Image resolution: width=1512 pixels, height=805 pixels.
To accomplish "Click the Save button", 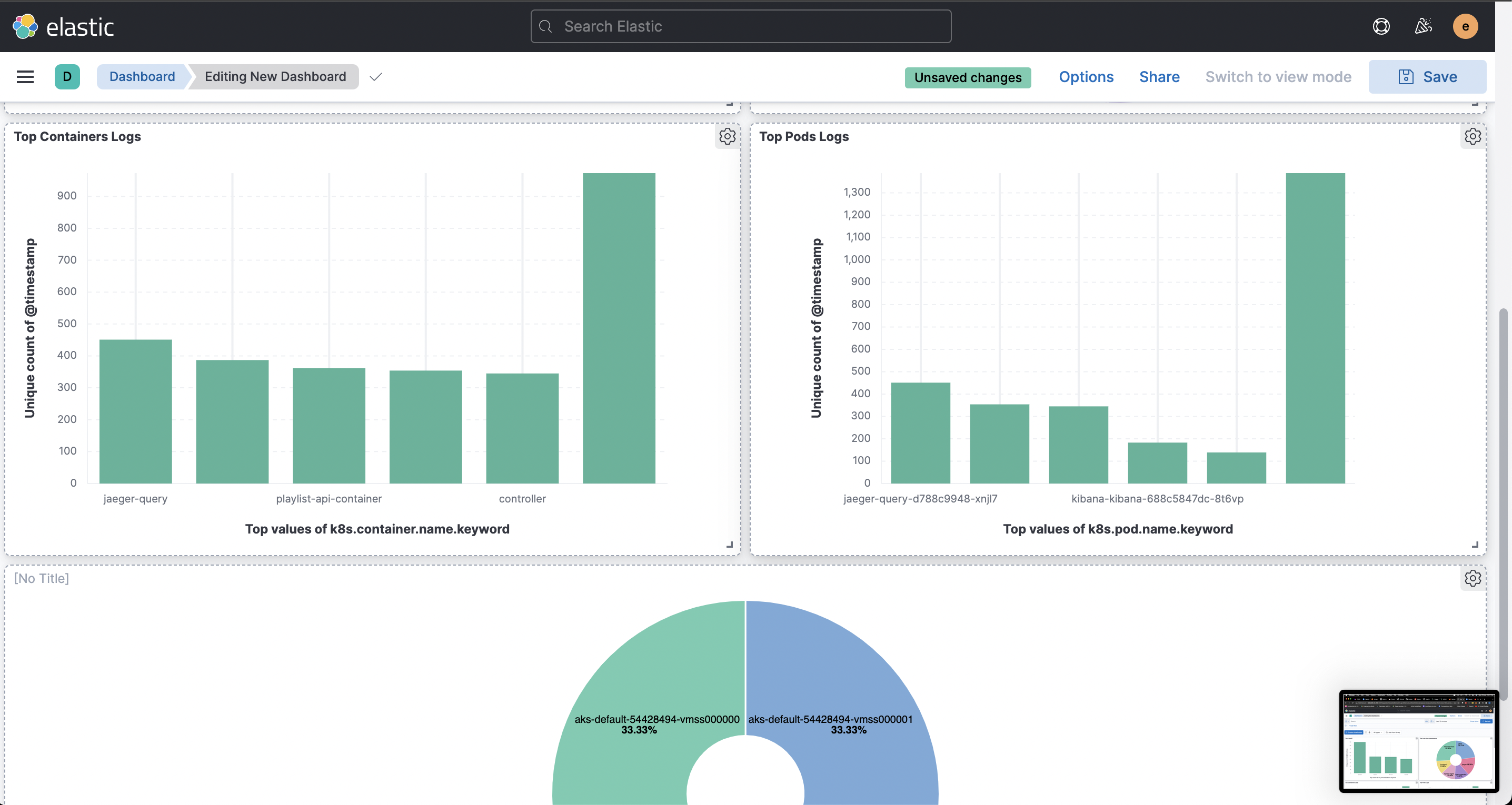I will tap(1427, 77).
